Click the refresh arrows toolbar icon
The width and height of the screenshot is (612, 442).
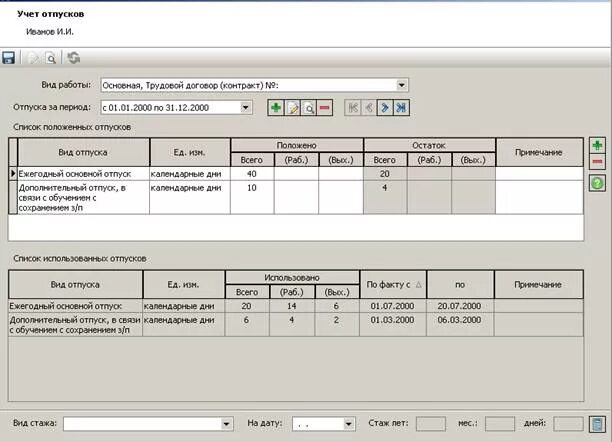point(73,58)
